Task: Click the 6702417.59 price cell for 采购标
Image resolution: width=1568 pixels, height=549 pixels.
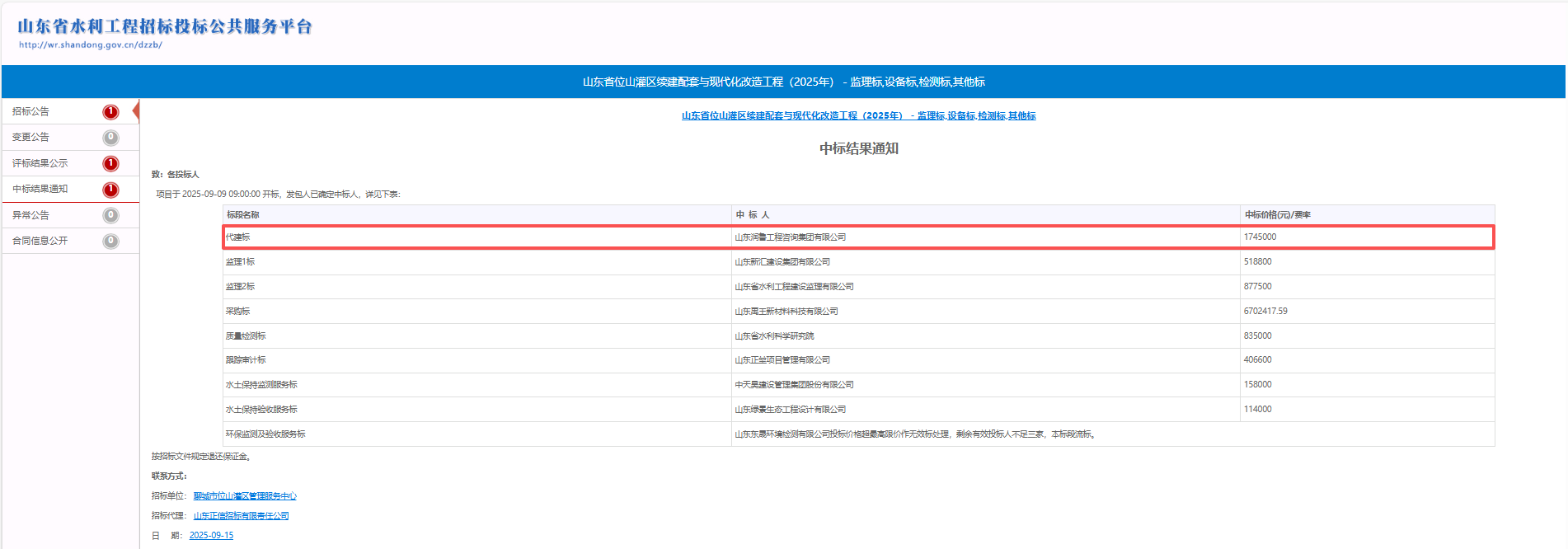Action: click(x=1265, y=312)
